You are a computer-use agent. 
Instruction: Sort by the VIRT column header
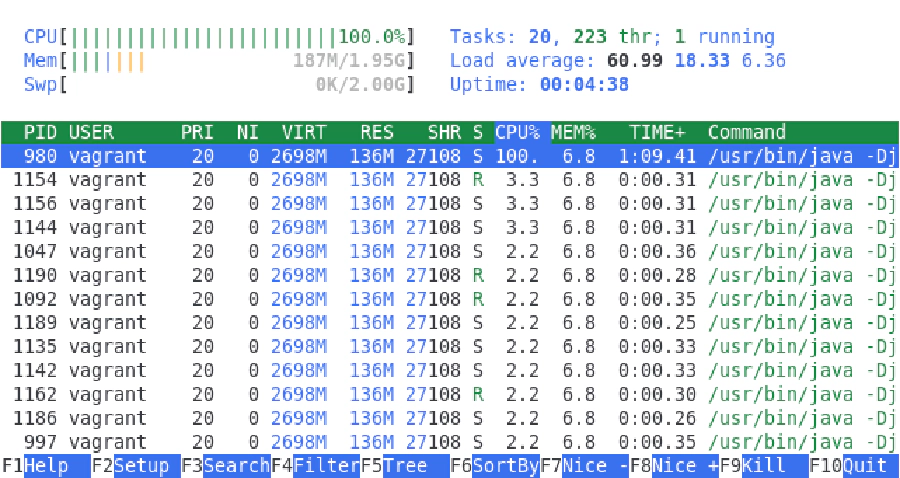pyautogui.click(x=304, y=133)
